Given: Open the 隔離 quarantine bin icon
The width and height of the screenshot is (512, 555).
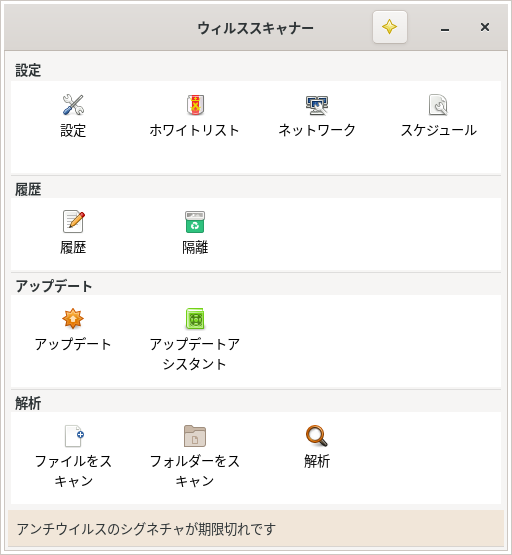Looking at the screenshot, I should (x=195, y=222).
